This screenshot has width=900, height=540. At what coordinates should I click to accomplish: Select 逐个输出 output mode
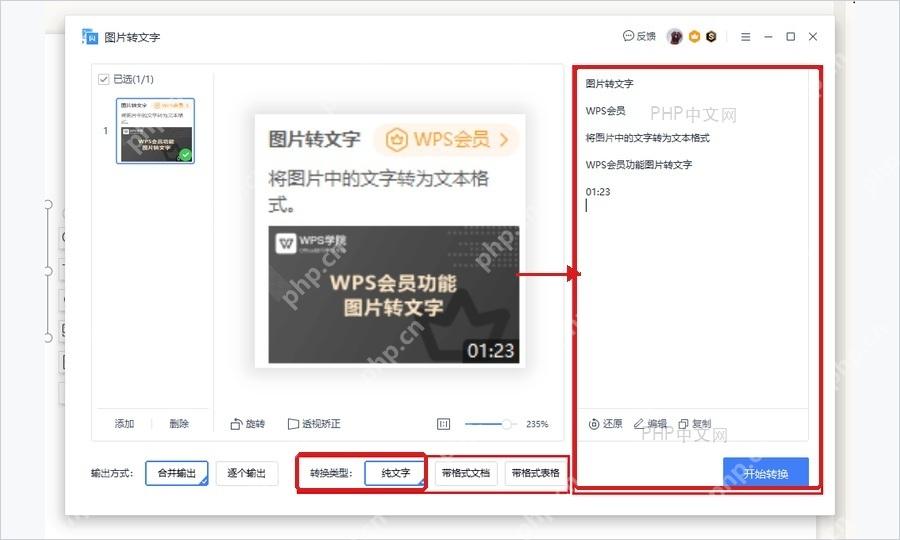(247, 473)
